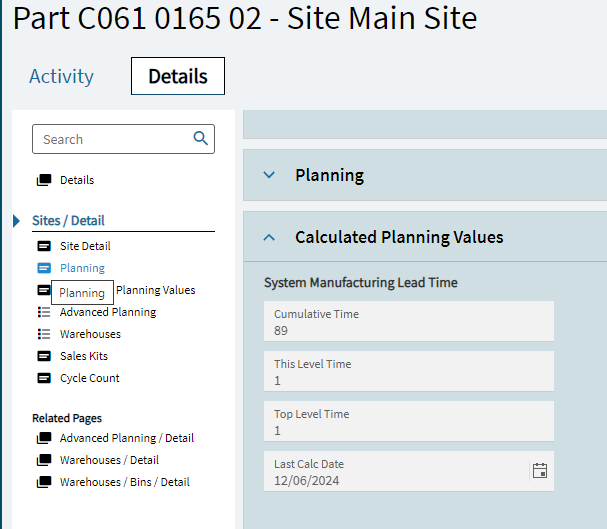Click the Details page stack icon

[x=44, y=180]
